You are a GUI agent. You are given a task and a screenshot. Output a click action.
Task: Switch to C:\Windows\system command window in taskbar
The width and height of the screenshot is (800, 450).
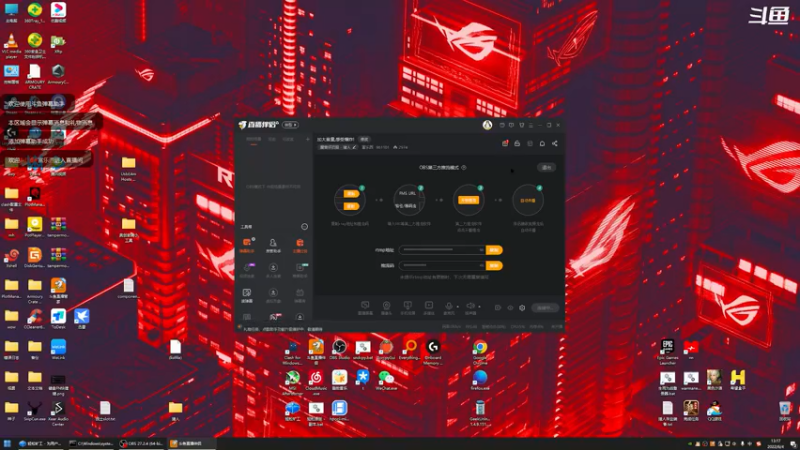pyautogui.click(x=91, y=443)
